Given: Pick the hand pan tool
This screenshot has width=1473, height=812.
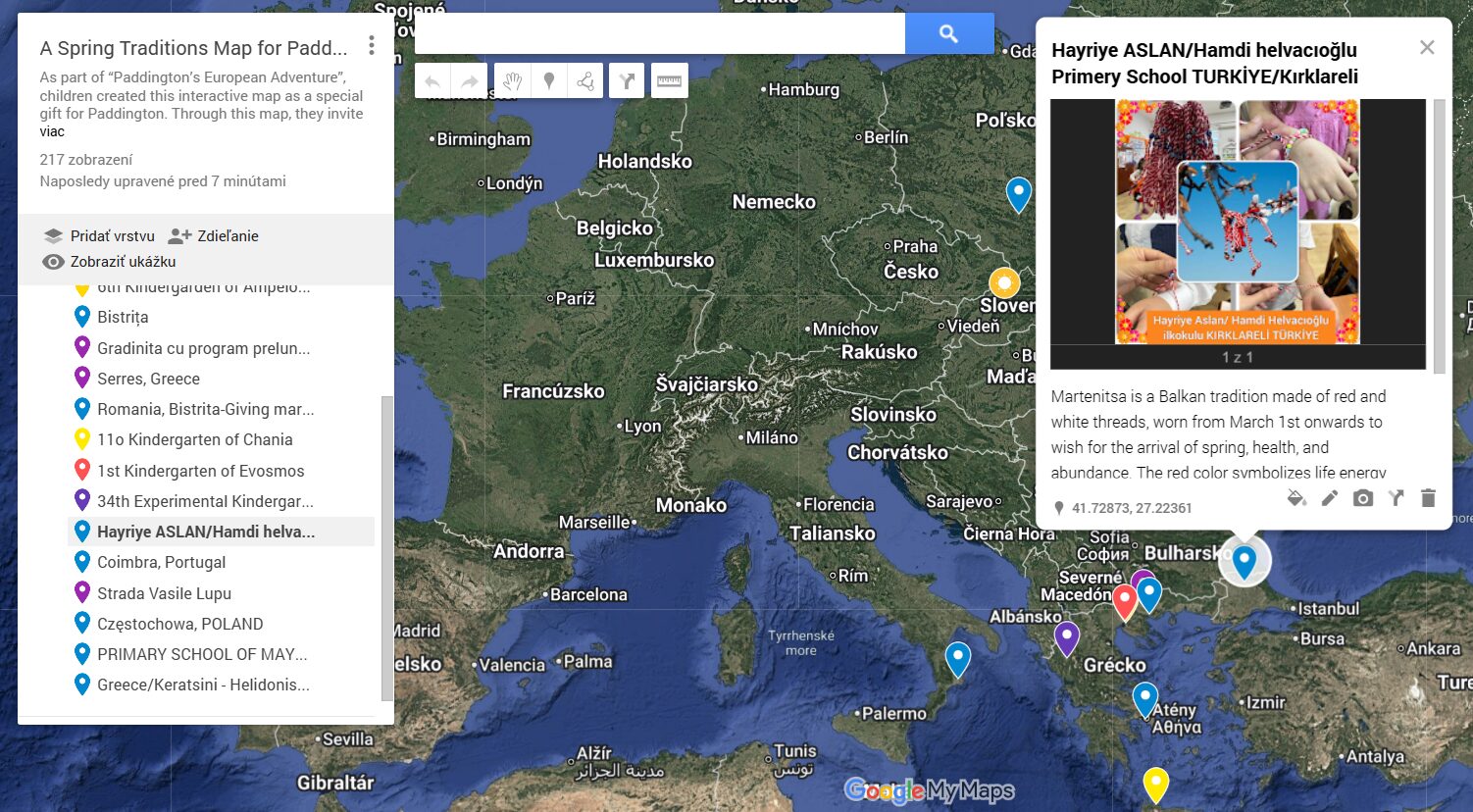Looking at the screenshot, I should point(512,81).
